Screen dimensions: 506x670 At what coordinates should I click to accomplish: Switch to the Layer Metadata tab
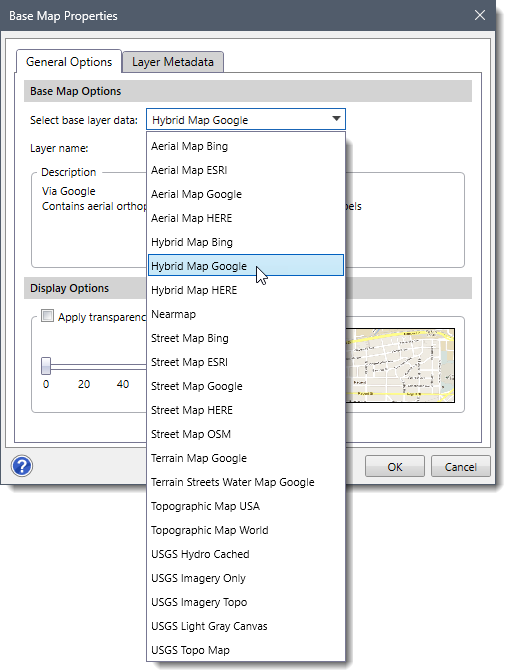[x=173, y=62]
